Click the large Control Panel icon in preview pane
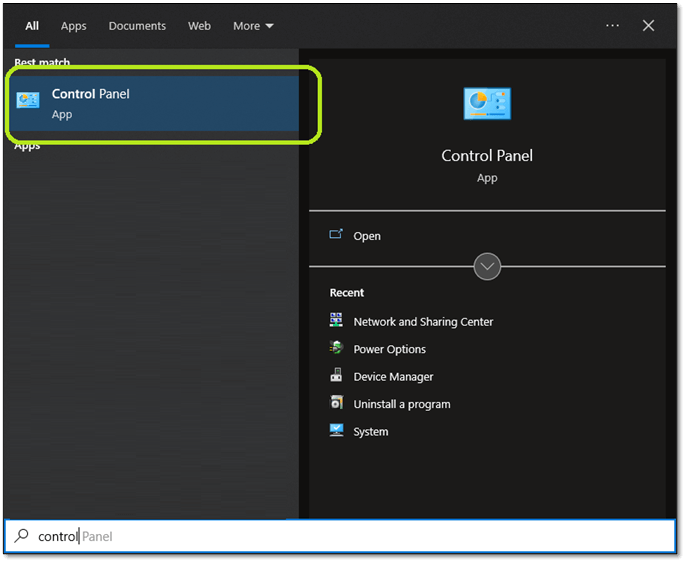This screenshot has height=563, width=686. 487,104
